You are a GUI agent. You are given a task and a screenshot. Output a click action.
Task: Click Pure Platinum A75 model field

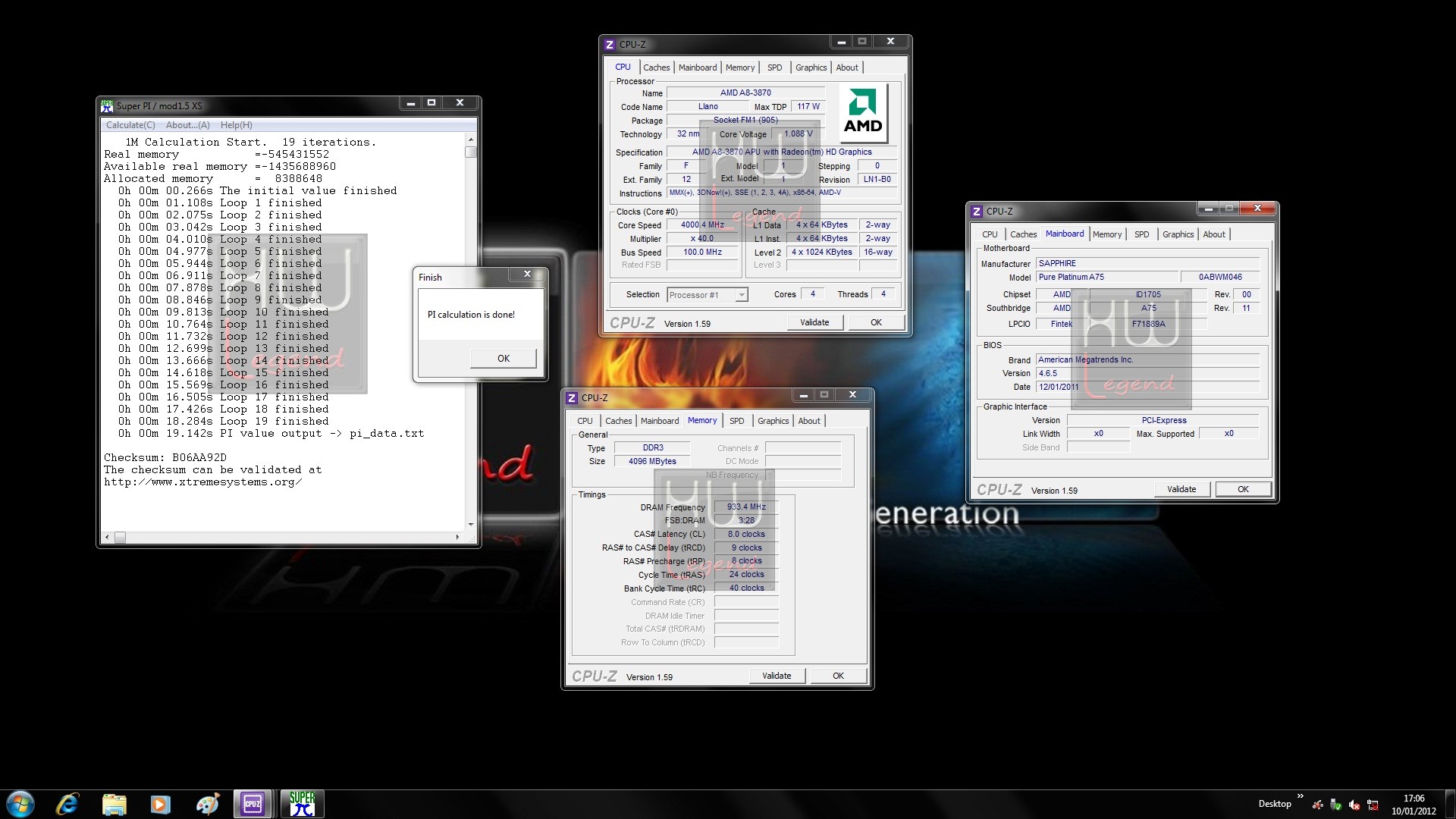(1107, 278)
